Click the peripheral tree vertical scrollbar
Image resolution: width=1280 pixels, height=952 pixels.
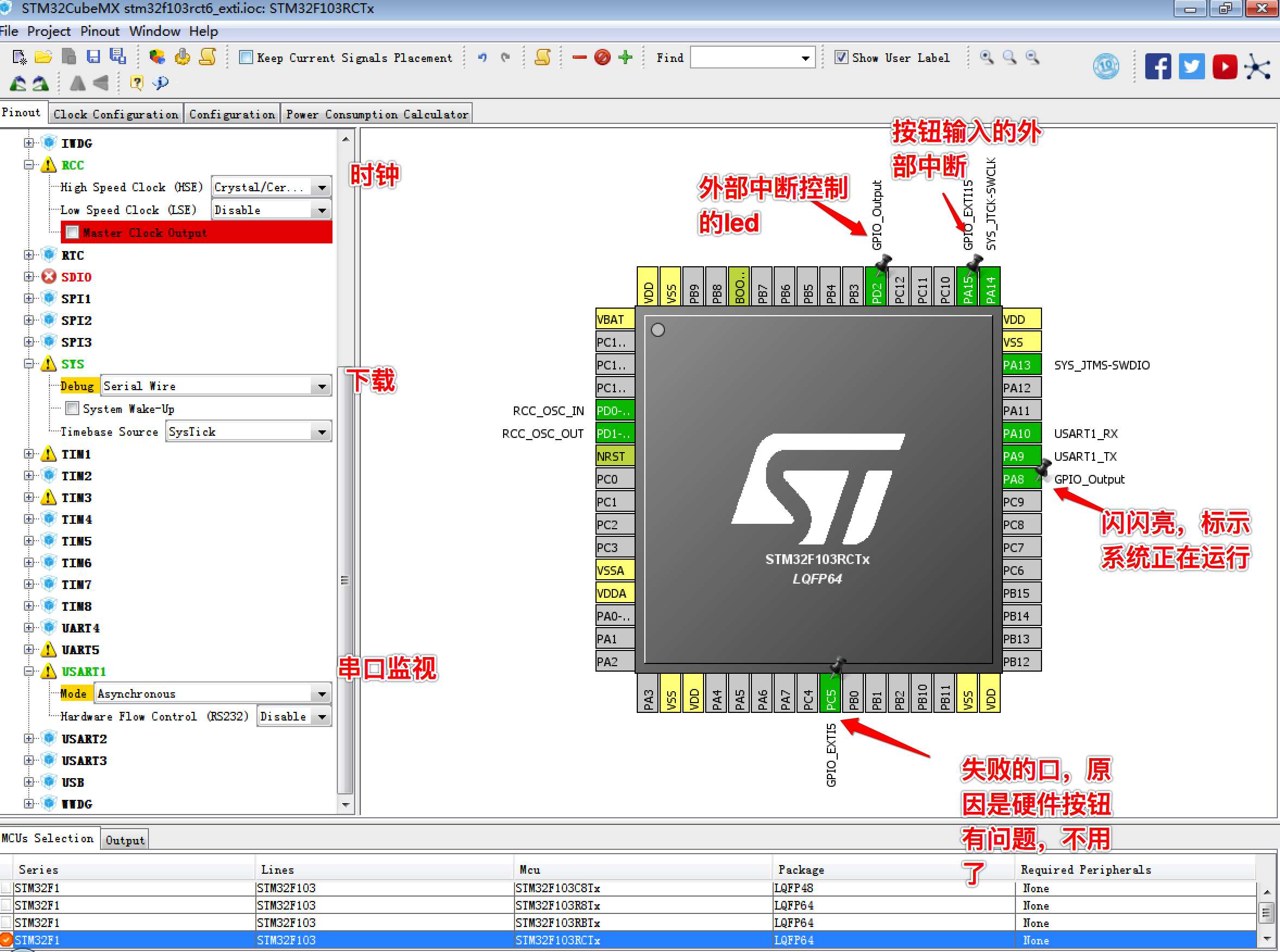coord(344,579)
